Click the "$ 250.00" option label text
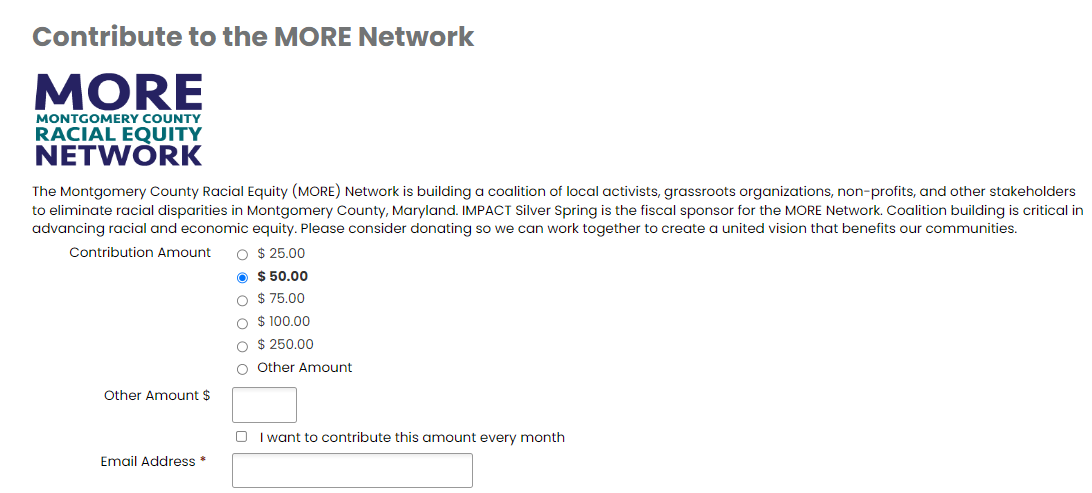Screen dimensions: 1092x493 [x=285, y=345]
